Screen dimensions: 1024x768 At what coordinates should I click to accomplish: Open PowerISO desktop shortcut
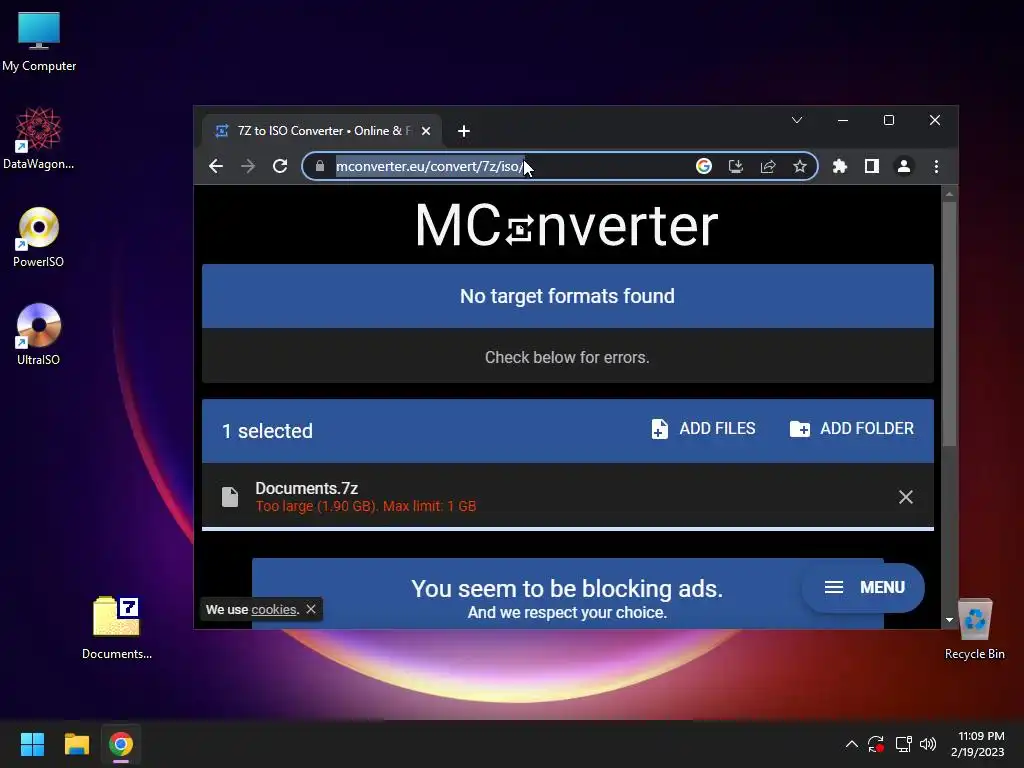pos(39,236)
